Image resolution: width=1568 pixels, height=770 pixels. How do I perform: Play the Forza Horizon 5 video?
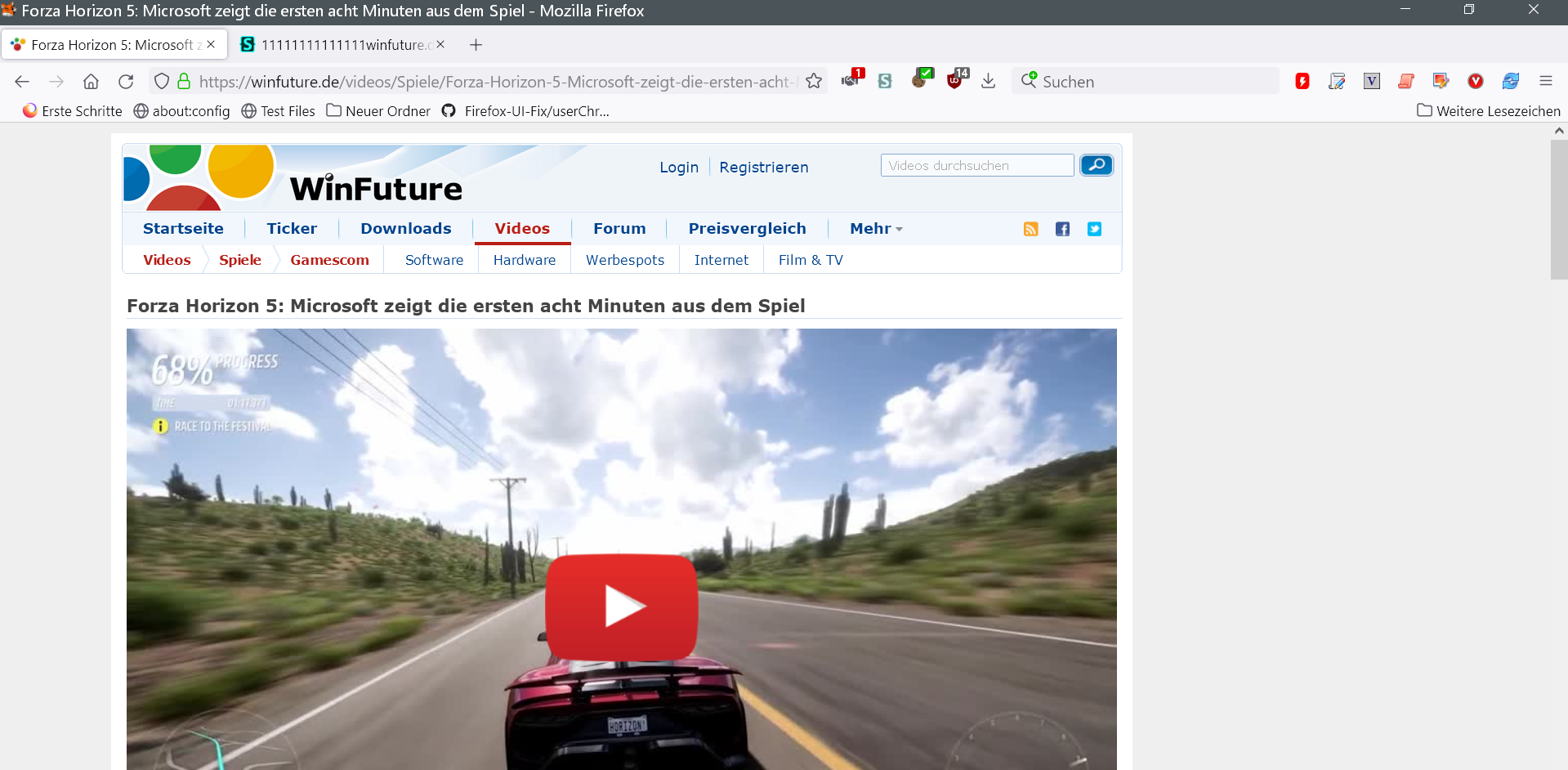coord(622,606)
